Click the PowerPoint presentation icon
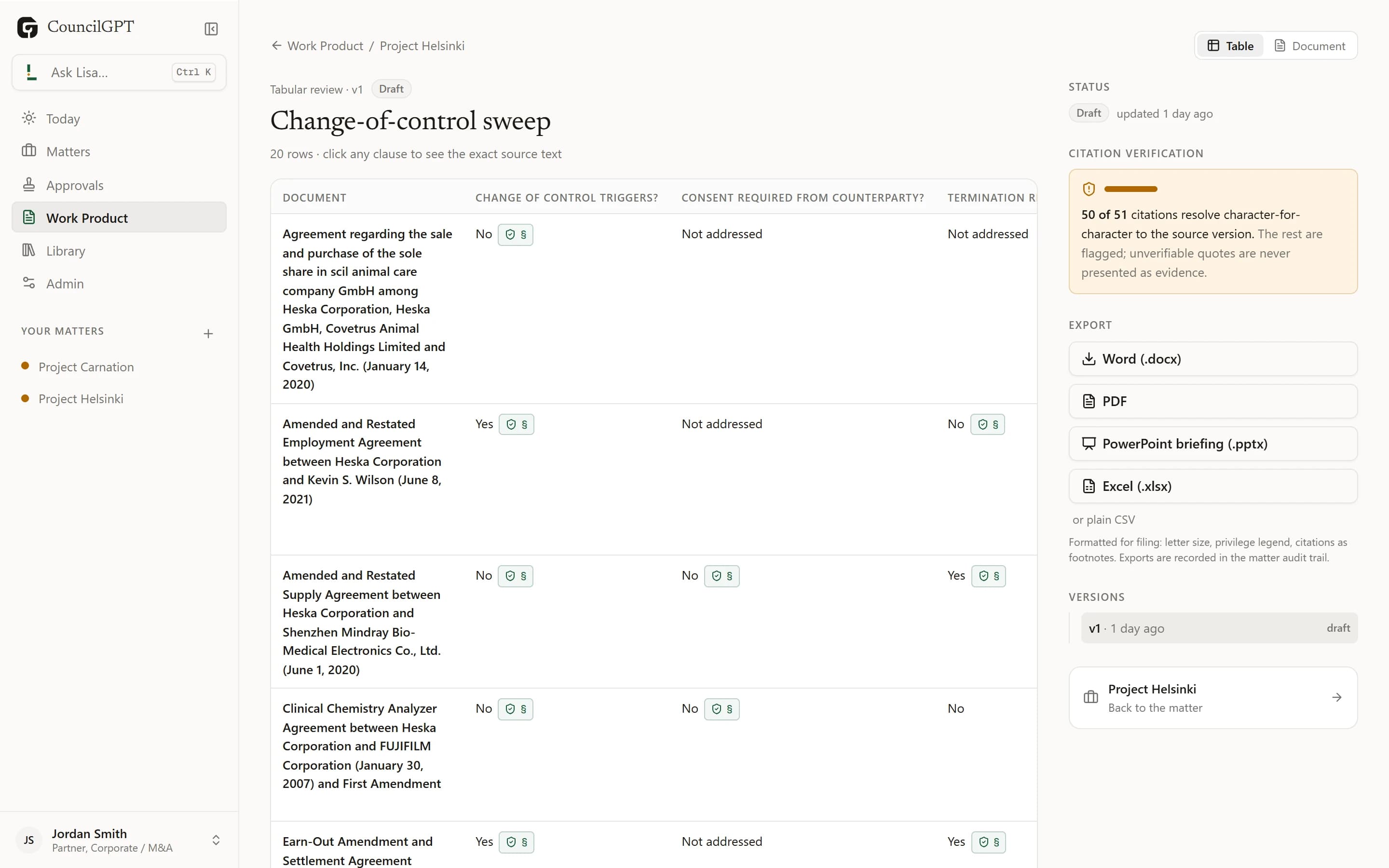The image size is (1389, 868). [1088, 444]
